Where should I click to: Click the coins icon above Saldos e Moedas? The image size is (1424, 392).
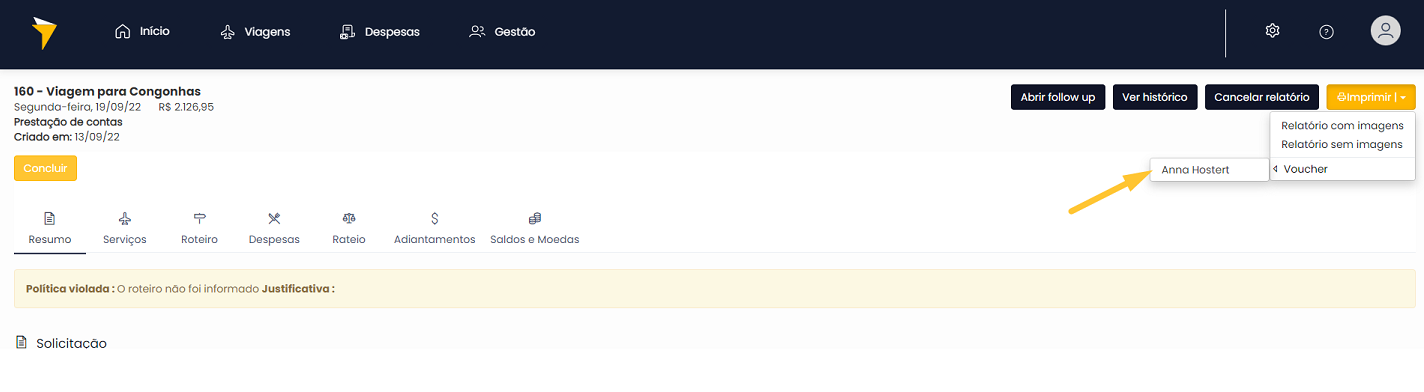pyautogui.click(x=534, y=218)
